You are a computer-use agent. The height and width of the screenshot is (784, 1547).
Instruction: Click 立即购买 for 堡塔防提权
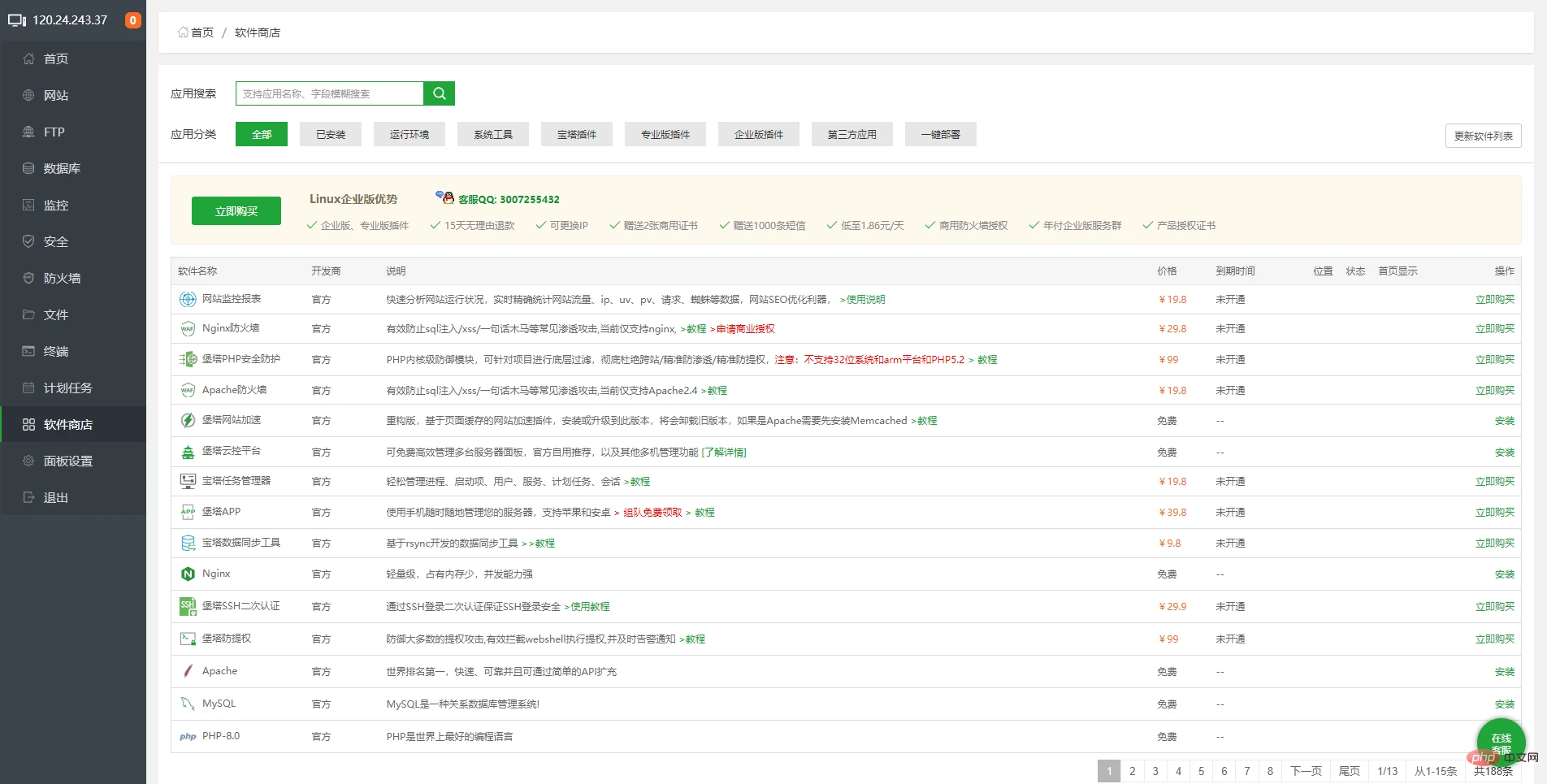point(1495,639)
